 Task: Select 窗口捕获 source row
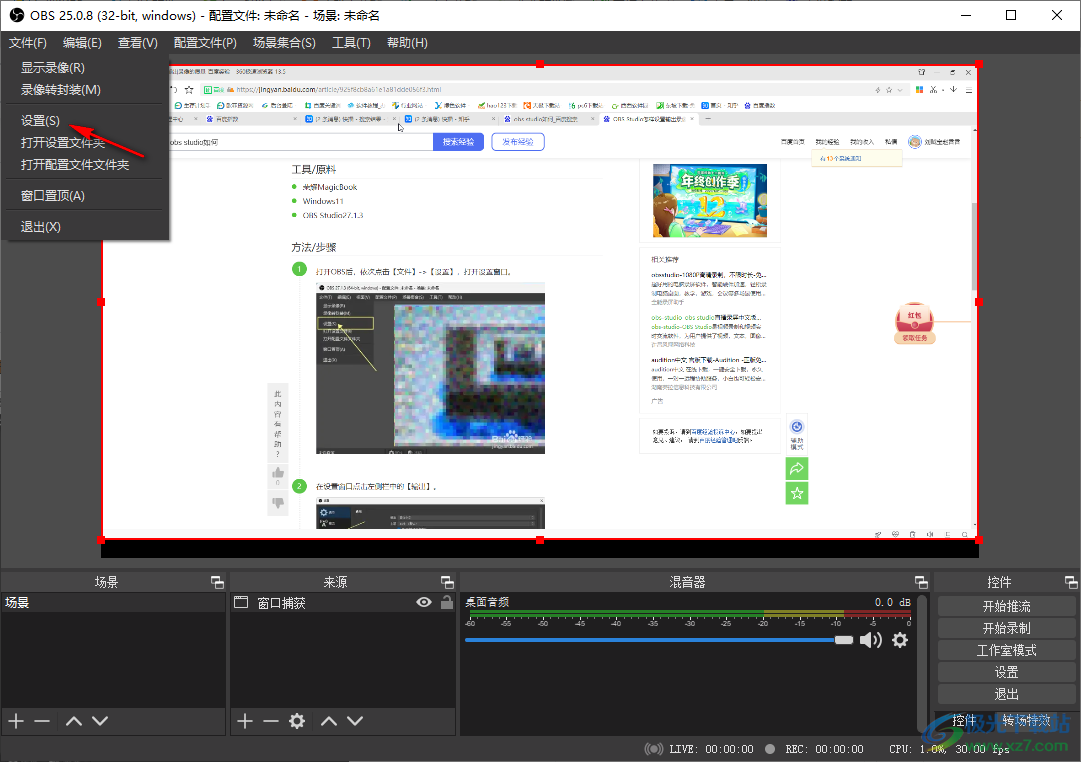point(343,602)
